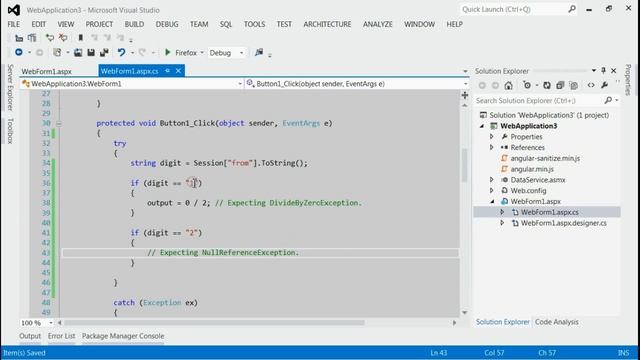Undo the last edit with Undo icon
640x360 pixels.
click(121, 53)
